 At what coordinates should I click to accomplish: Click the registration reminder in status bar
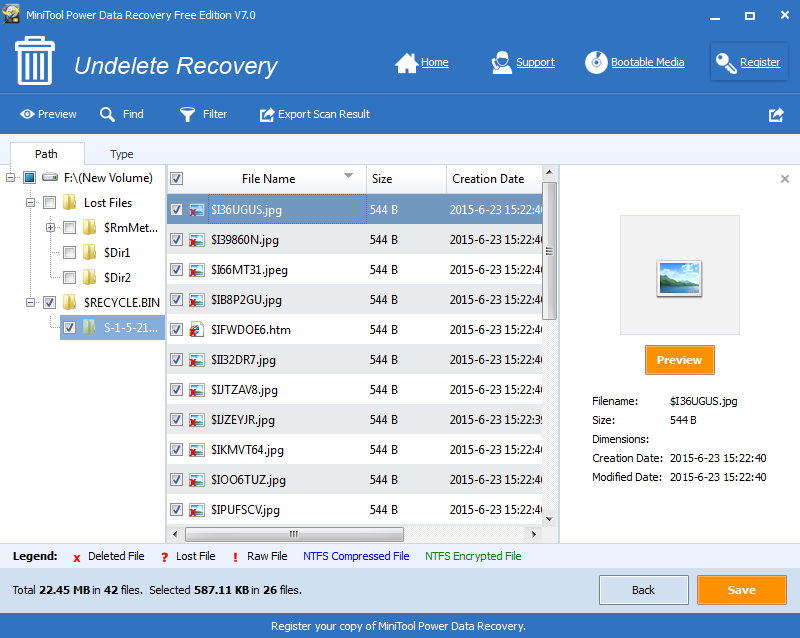coord(398,626)
